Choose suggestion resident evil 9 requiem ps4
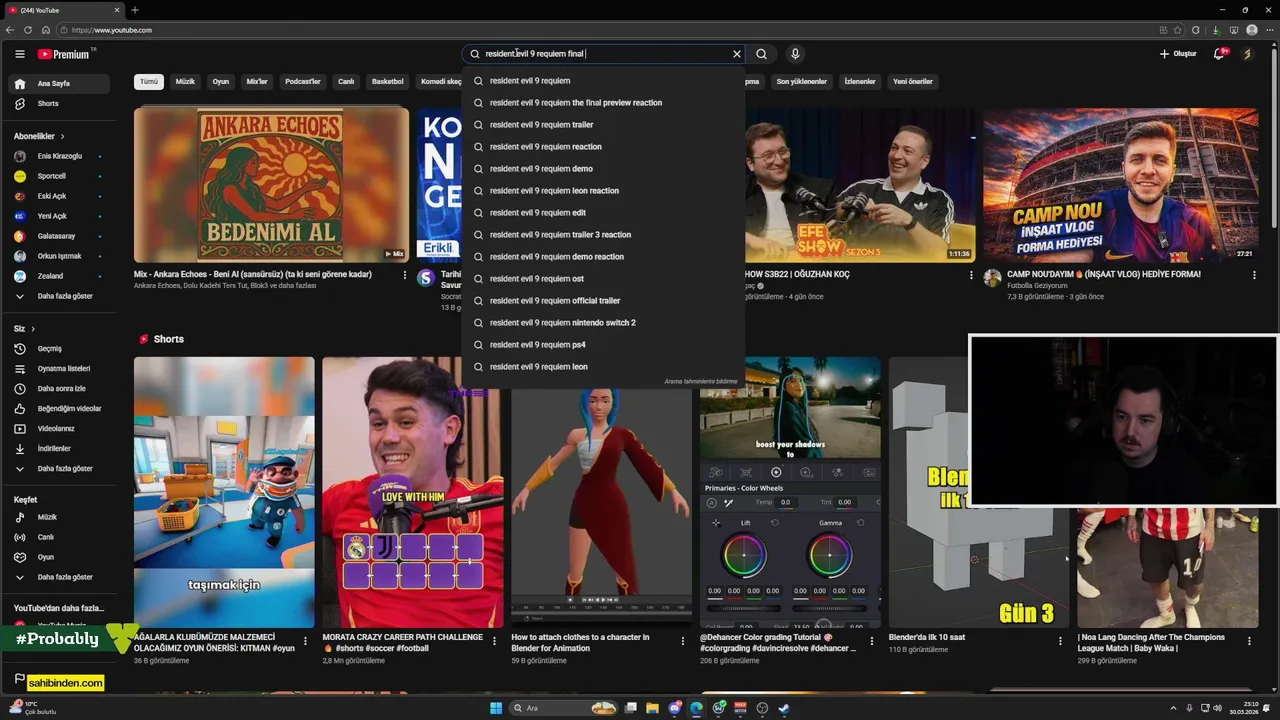Image resolution: width=1280 pixels, height=720 pixels. coord(604,345)
